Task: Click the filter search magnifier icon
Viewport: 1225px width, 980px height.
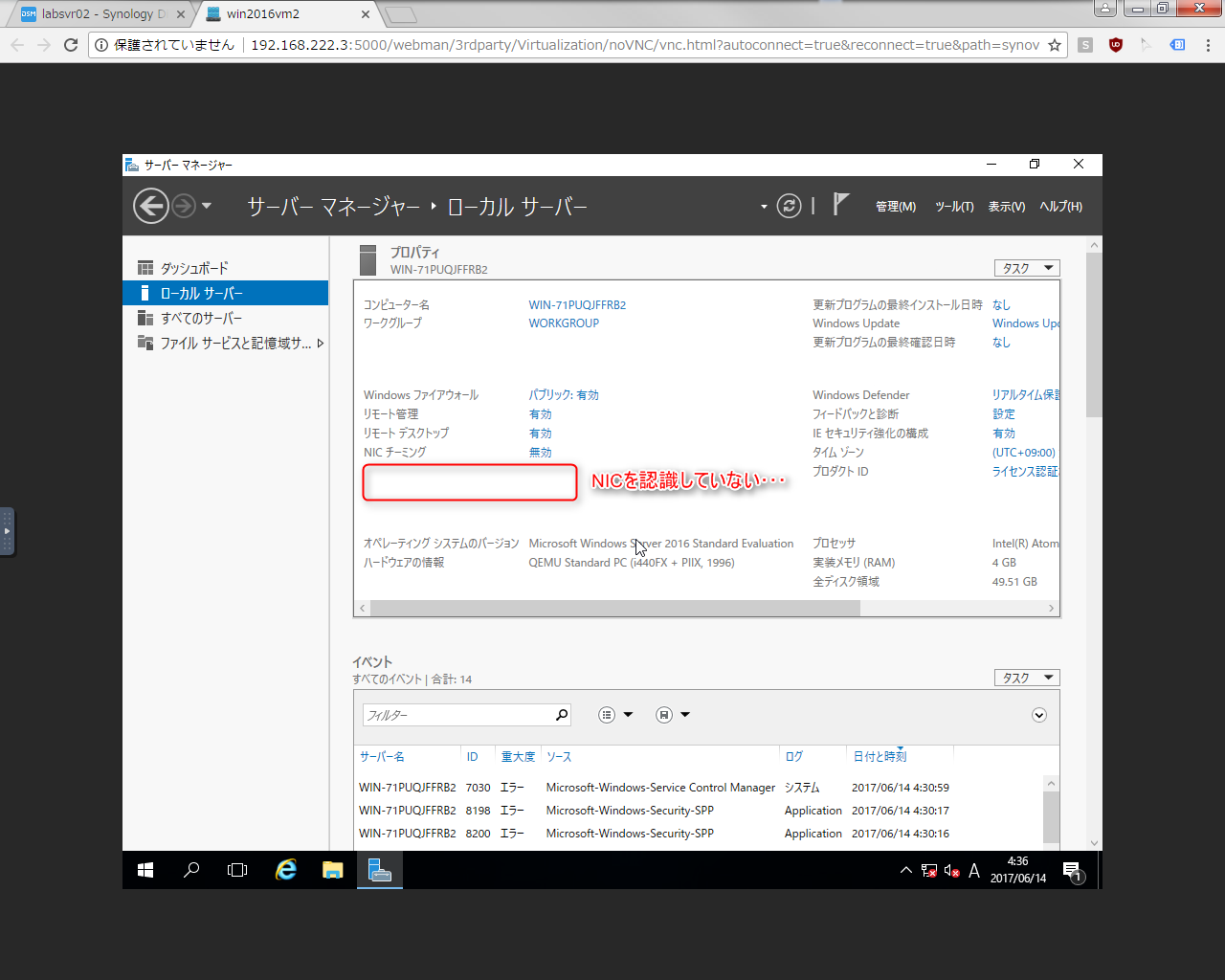Action: [x=562, y=715]
